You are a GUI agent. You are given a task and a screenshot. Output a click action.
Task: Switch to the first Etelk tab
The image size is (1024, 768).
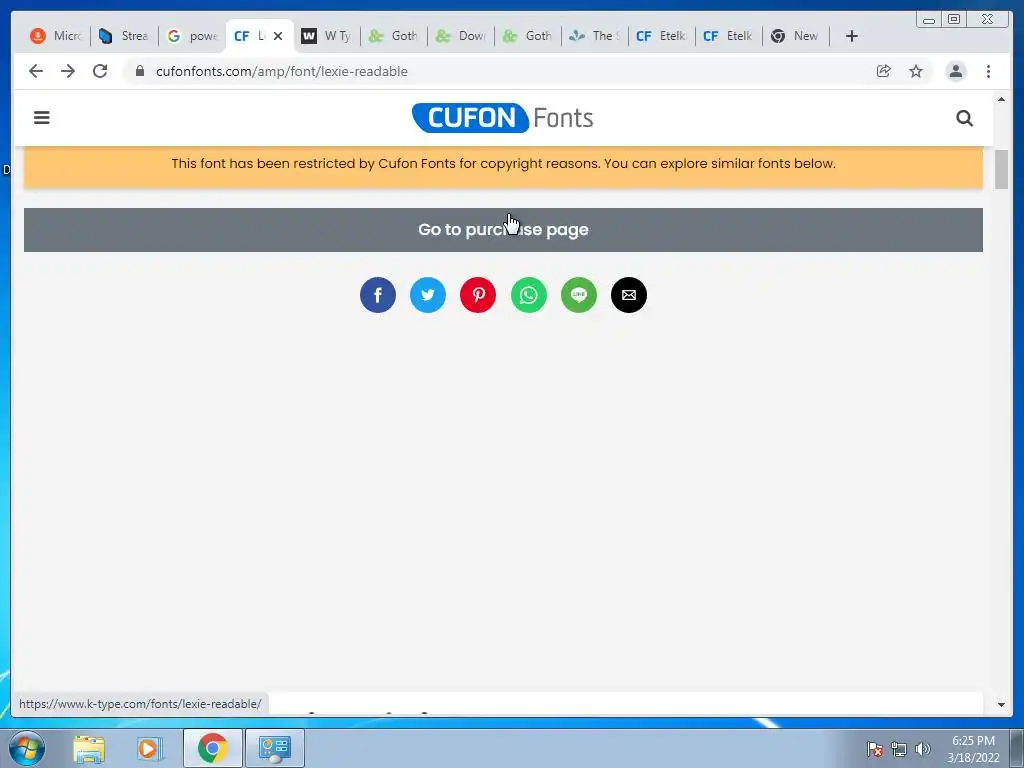coord(662,36)
